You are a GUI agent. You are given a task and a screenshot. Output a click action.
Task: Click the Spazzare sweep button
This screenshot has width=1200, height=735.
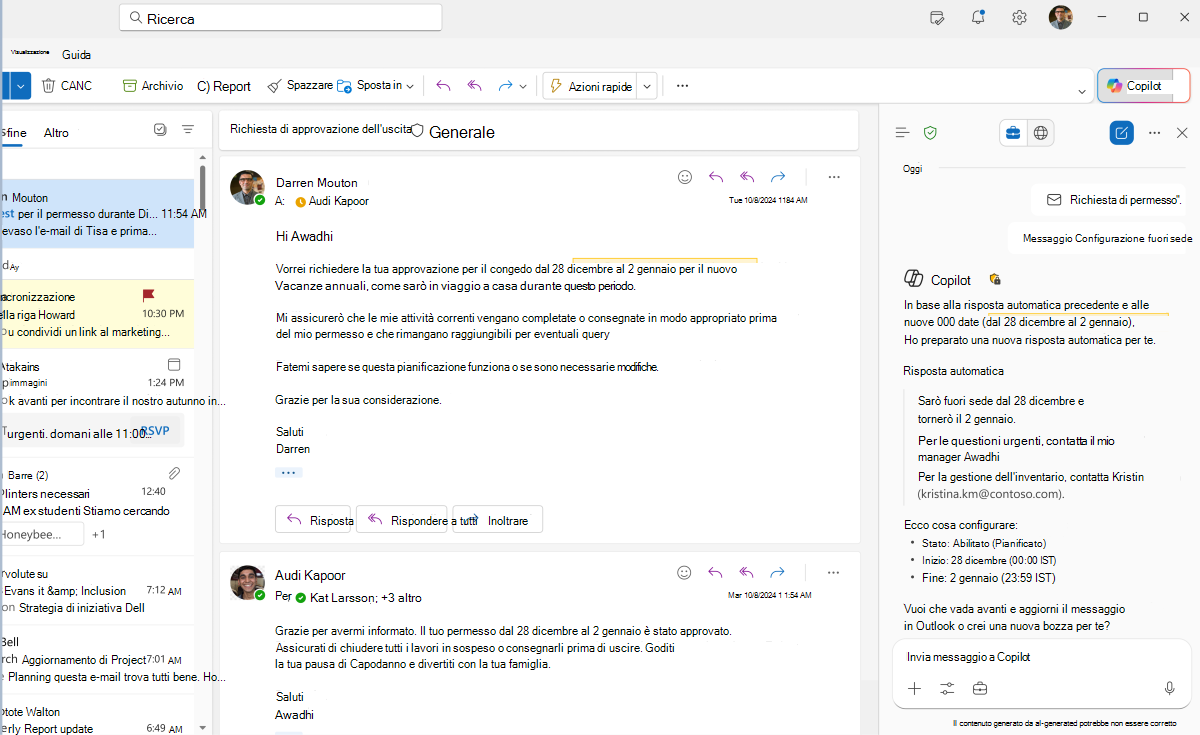300,86
